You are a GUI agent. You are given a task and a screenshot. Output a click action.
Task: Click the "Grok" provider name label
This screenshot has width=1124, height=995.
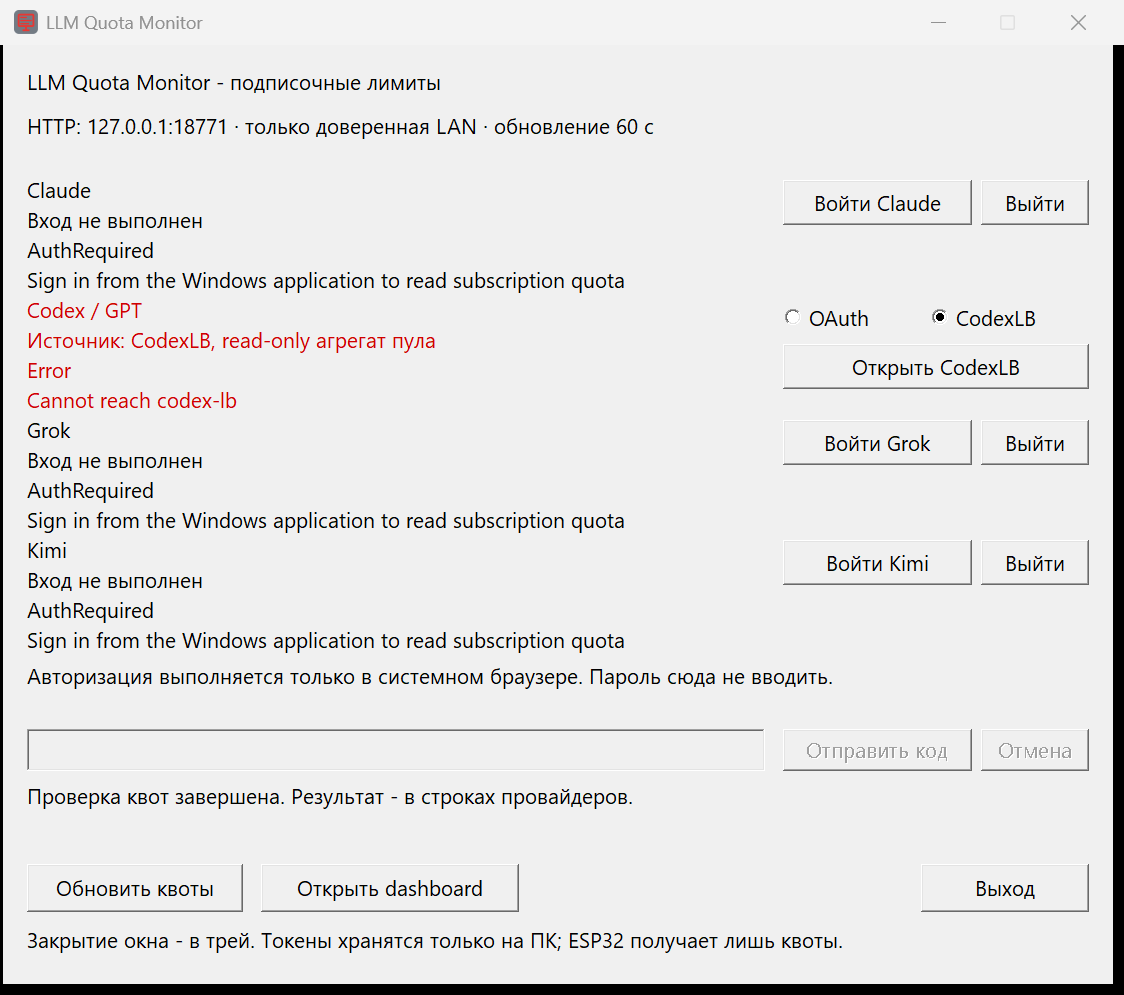point(49,431)
